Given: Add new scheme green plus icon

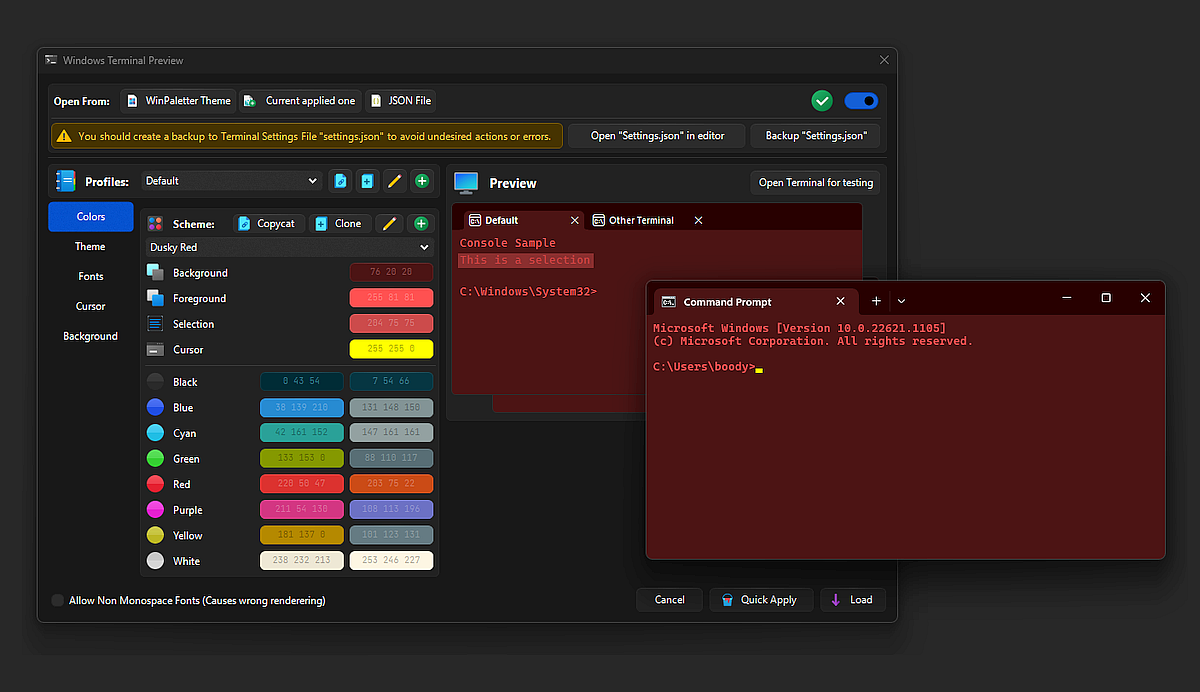Looking at the screenshot, I should point(421,224).
